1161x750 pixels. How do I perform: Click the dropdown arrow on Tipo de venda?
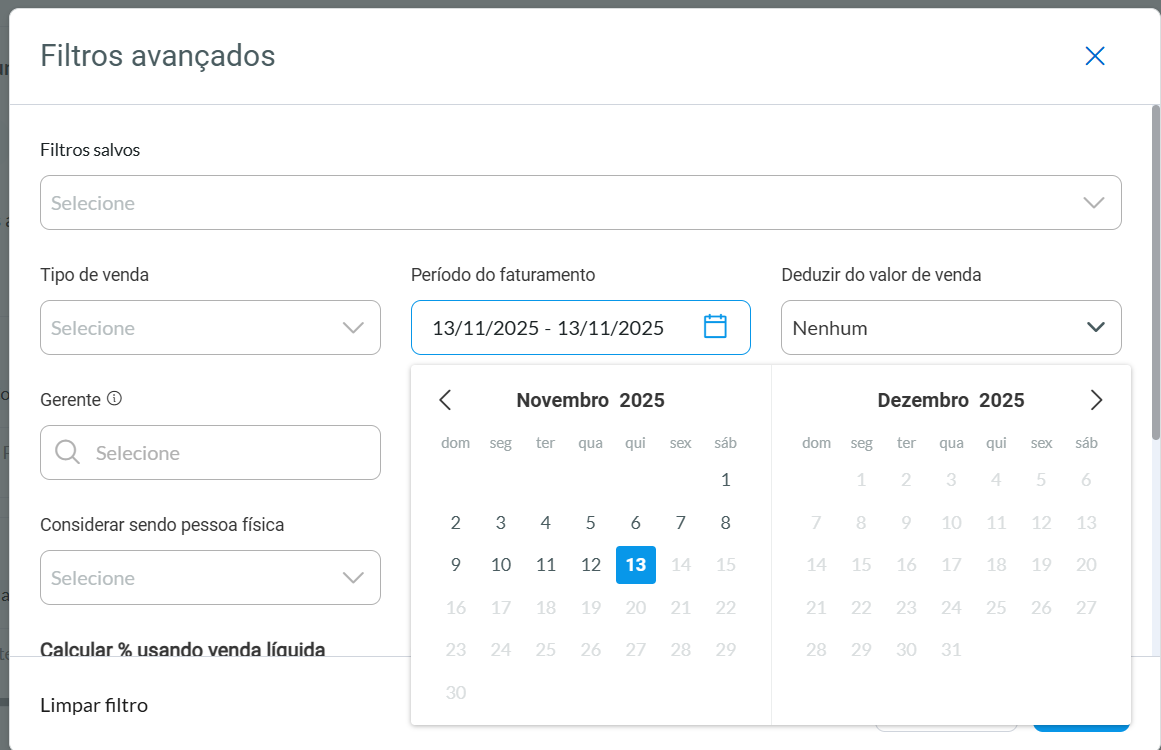pyautogui.click(x=352, y=327)
